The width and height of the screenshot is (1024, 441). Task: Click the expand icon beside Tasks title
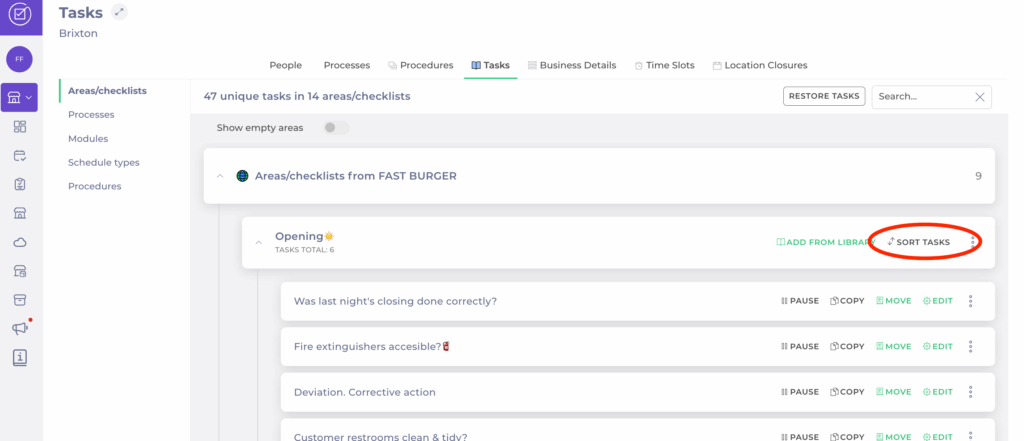(x=120, y=12)
